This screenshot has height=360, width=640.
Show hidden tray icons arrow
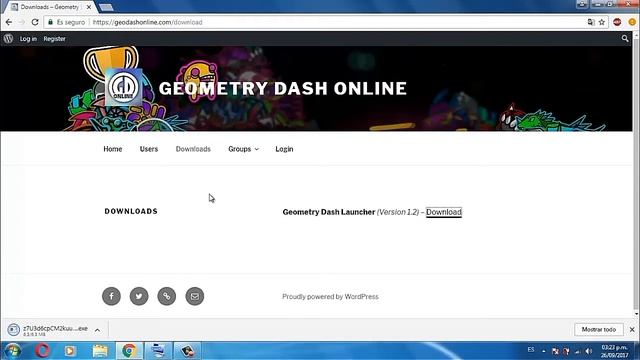tap(544, 351)
